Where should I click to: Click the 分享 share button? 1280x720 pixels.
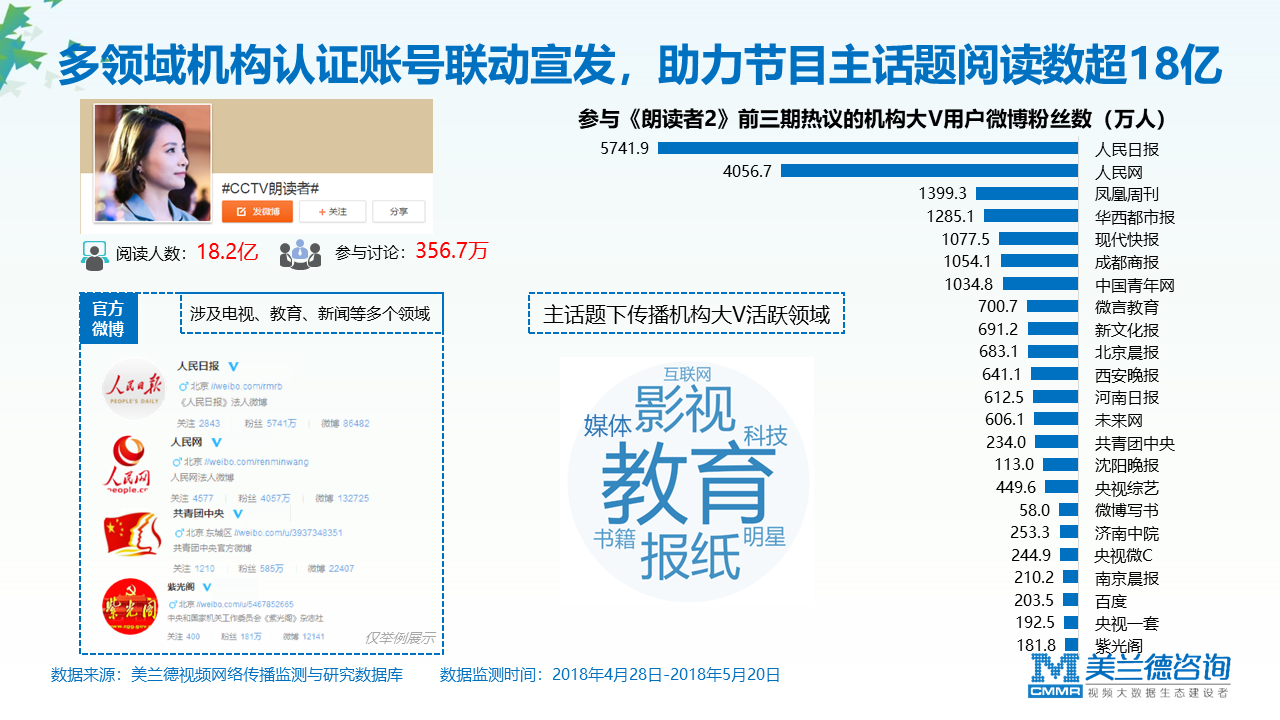(398, 211)
